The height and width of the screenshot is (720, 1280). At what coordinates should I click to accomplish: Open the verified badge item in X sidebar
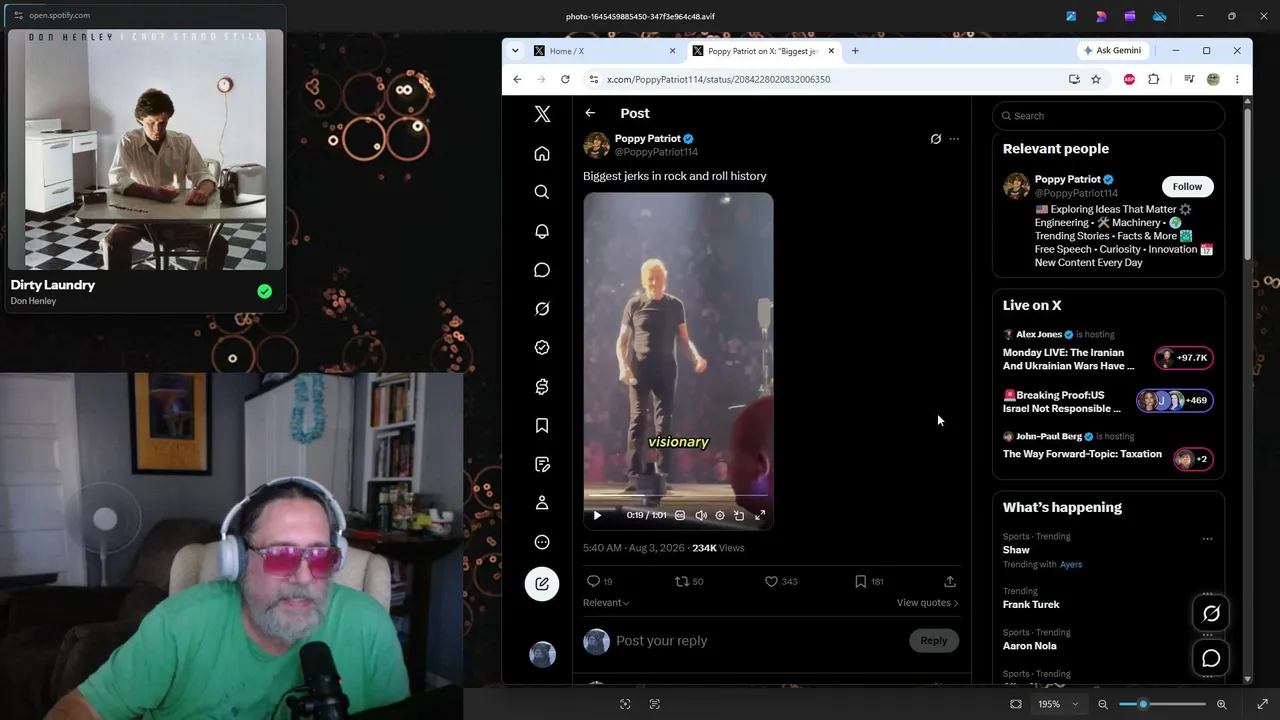(542, 347)
